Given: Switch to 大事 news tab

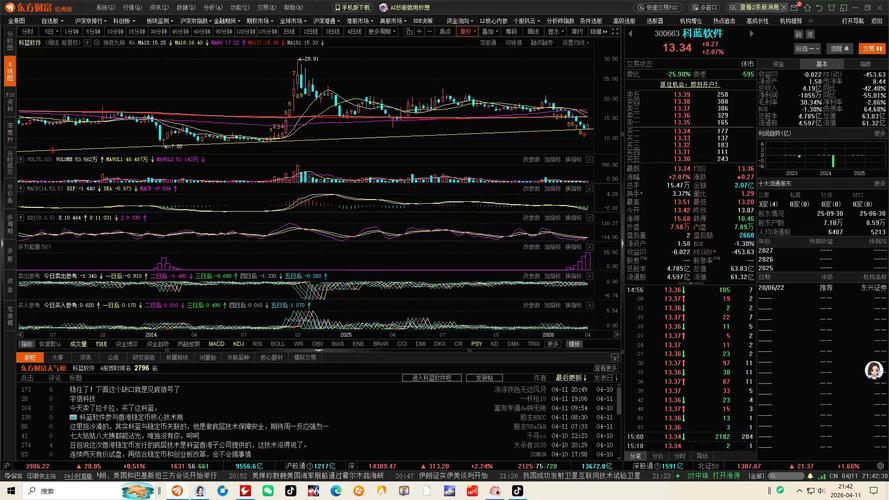Looking at the screenshot, I should tap(57, 358).
